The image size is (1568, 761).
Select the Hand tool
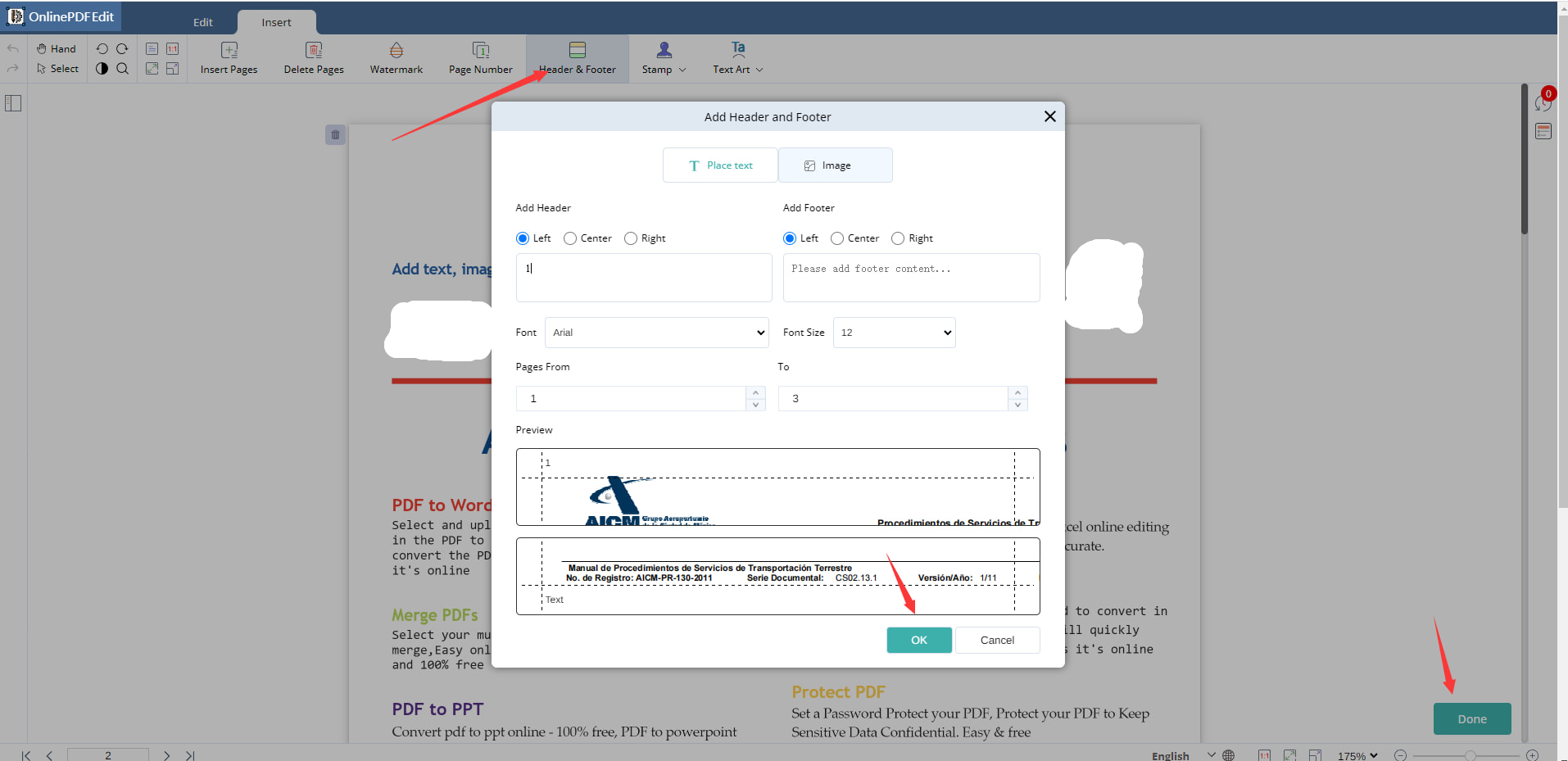[x=56, y=48]
